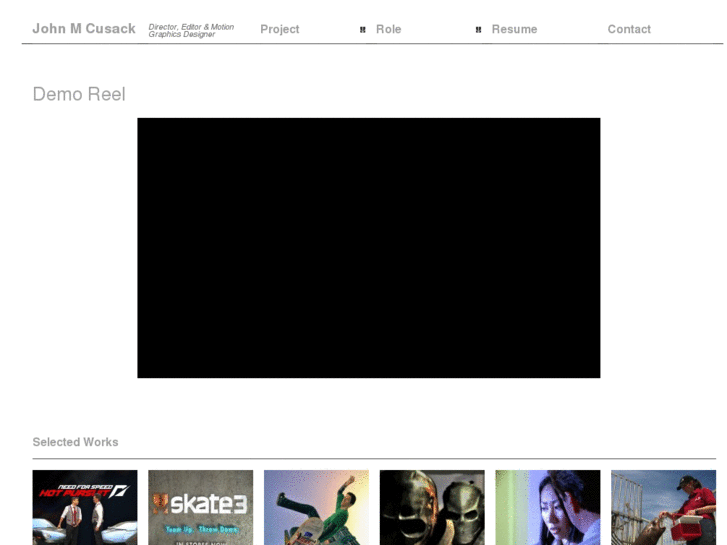
Task: Open the Need for Speed Hot Pursuit thumbnail
Action: 85,507
